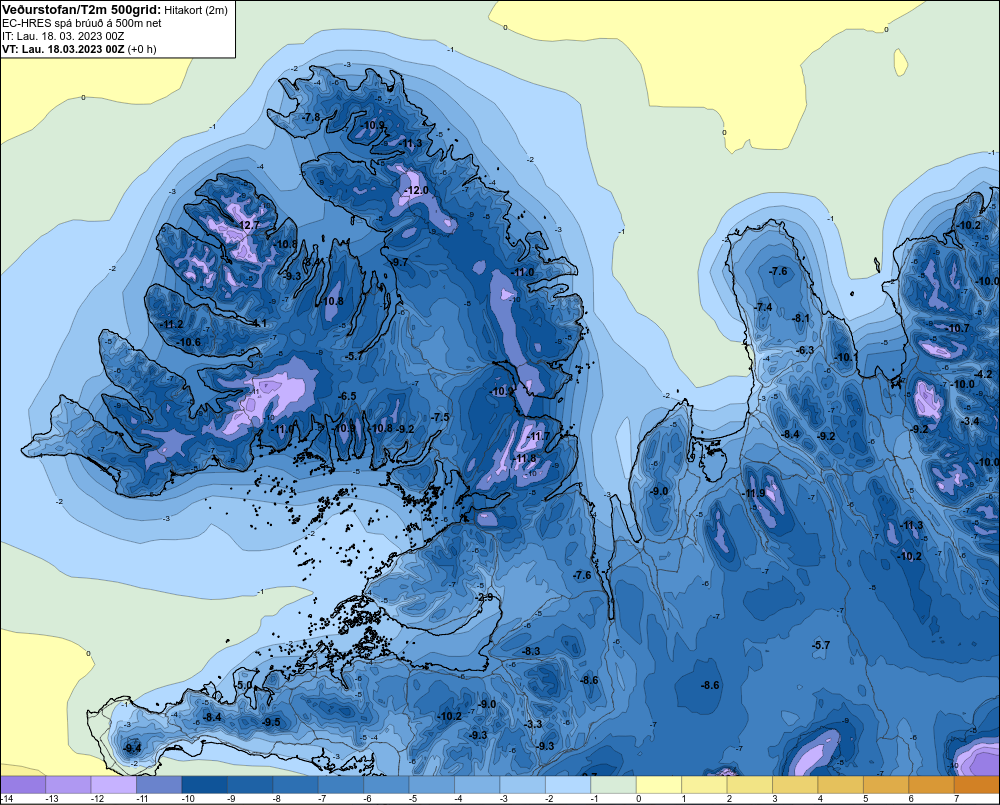
Task: Click the 'VT: Lau. 18.03.2023 00Z (+0 h)' line
Action: coord(79,49)
